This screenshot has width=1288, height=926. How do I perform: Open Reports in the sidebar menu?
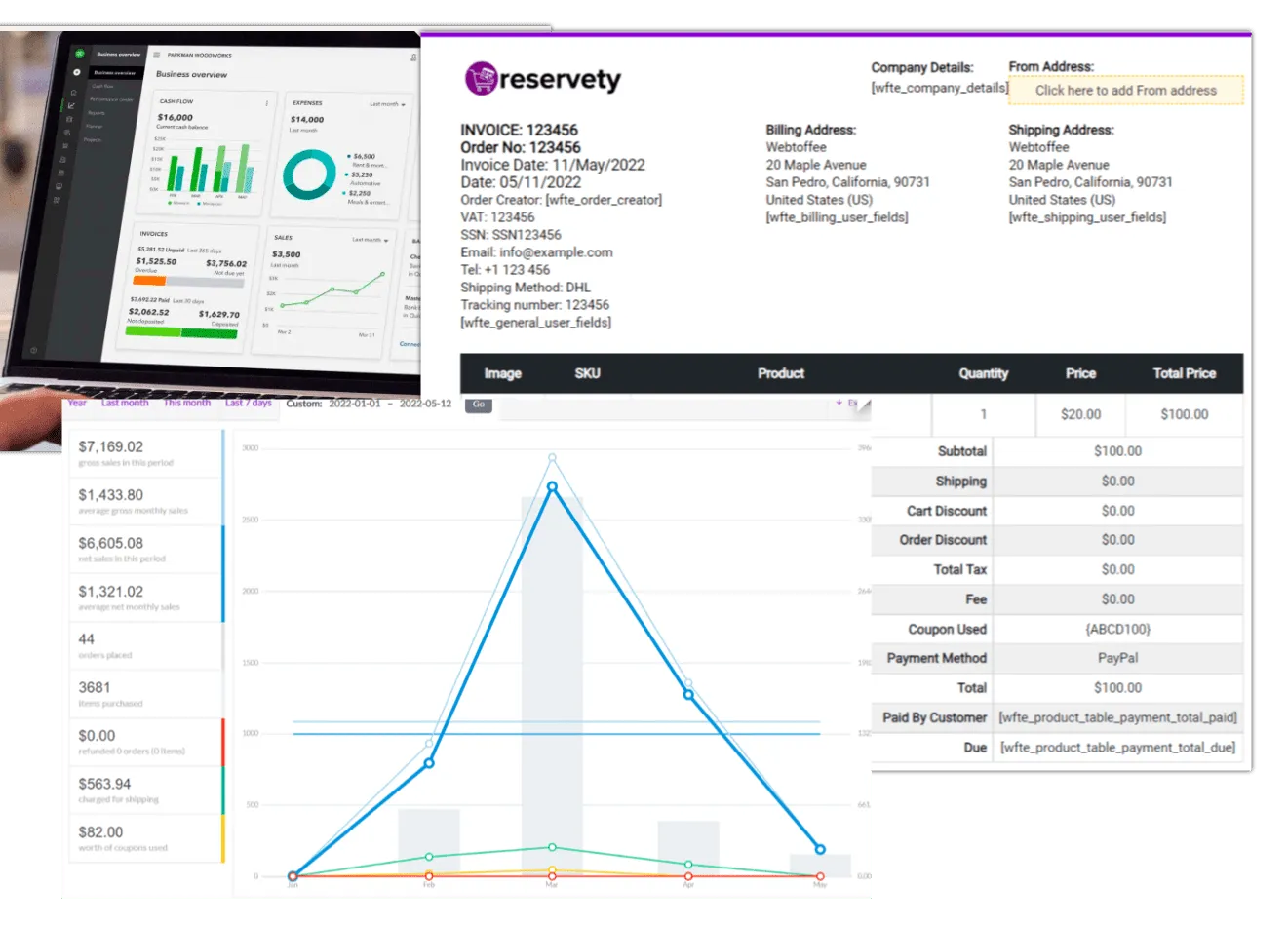[97, 113]
